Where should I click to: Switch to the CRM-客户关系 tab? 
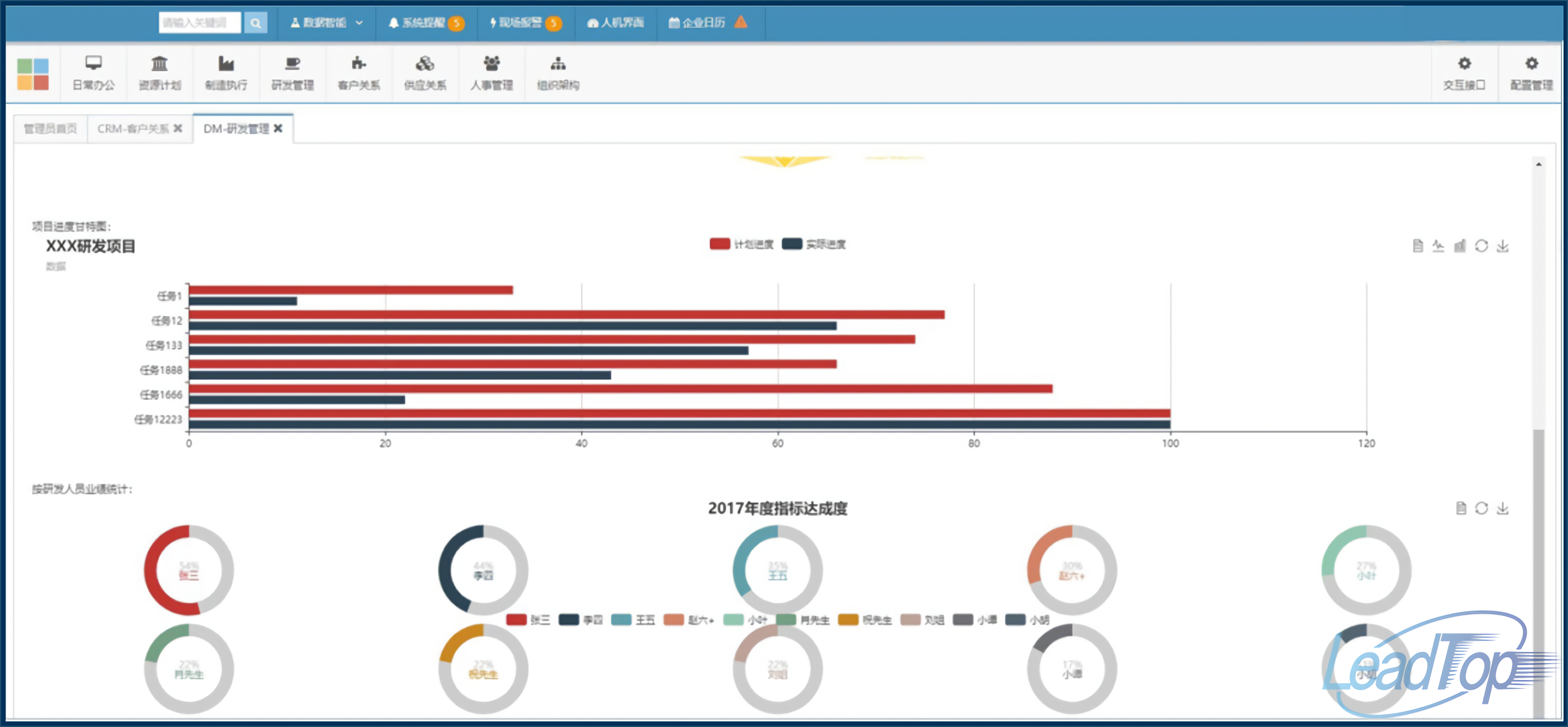[134, 129]
